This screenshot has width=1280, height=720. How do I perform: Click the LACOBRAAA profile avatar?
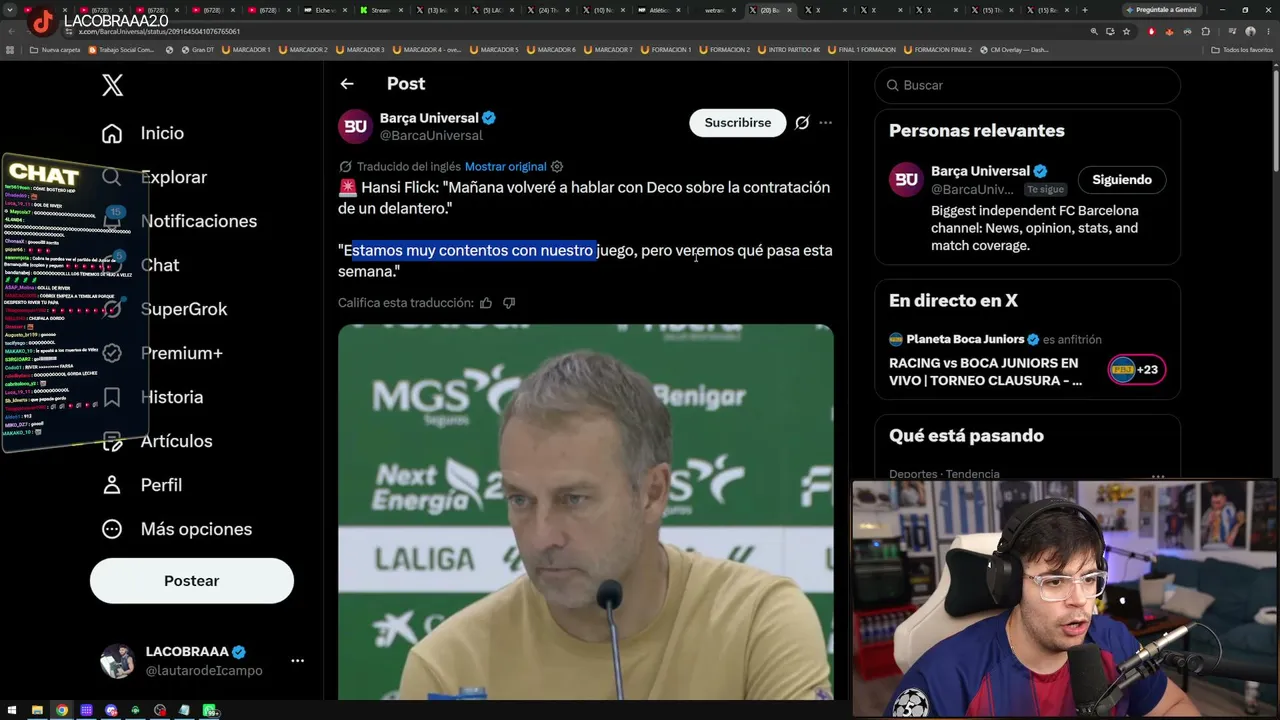pyautogui.click(x=117, y=661)
